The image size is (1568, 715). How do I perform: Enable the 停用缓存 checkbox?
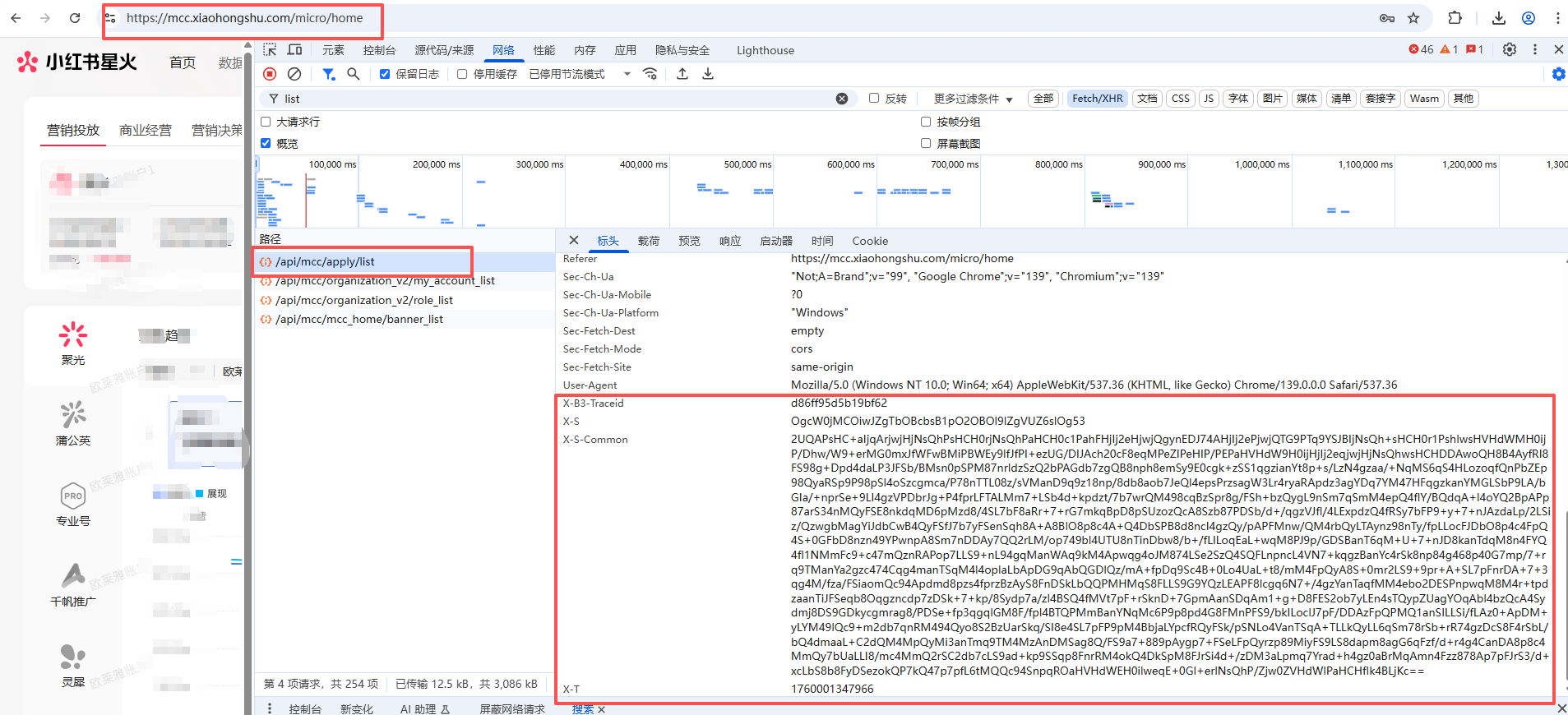[x=462, y=74]
